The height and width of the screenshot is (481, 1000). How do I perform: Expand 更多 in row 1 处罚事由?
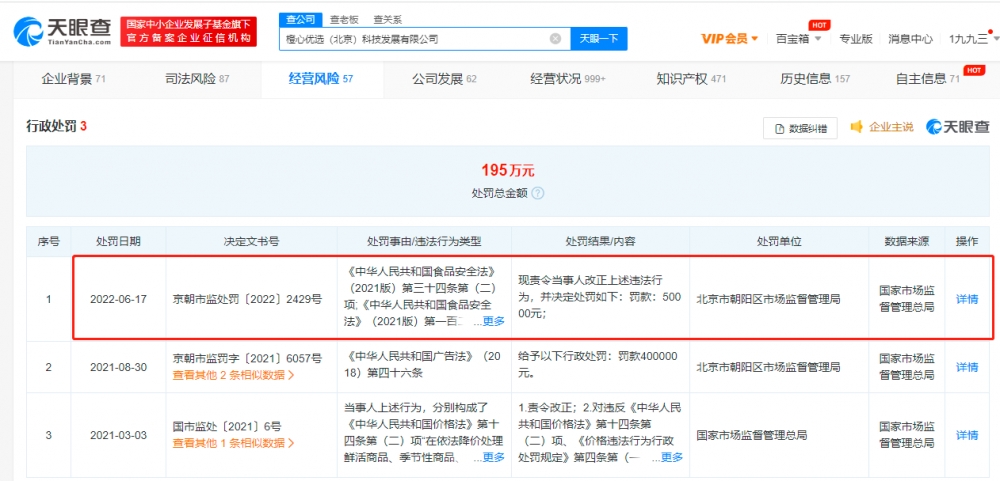coord(493,321)
